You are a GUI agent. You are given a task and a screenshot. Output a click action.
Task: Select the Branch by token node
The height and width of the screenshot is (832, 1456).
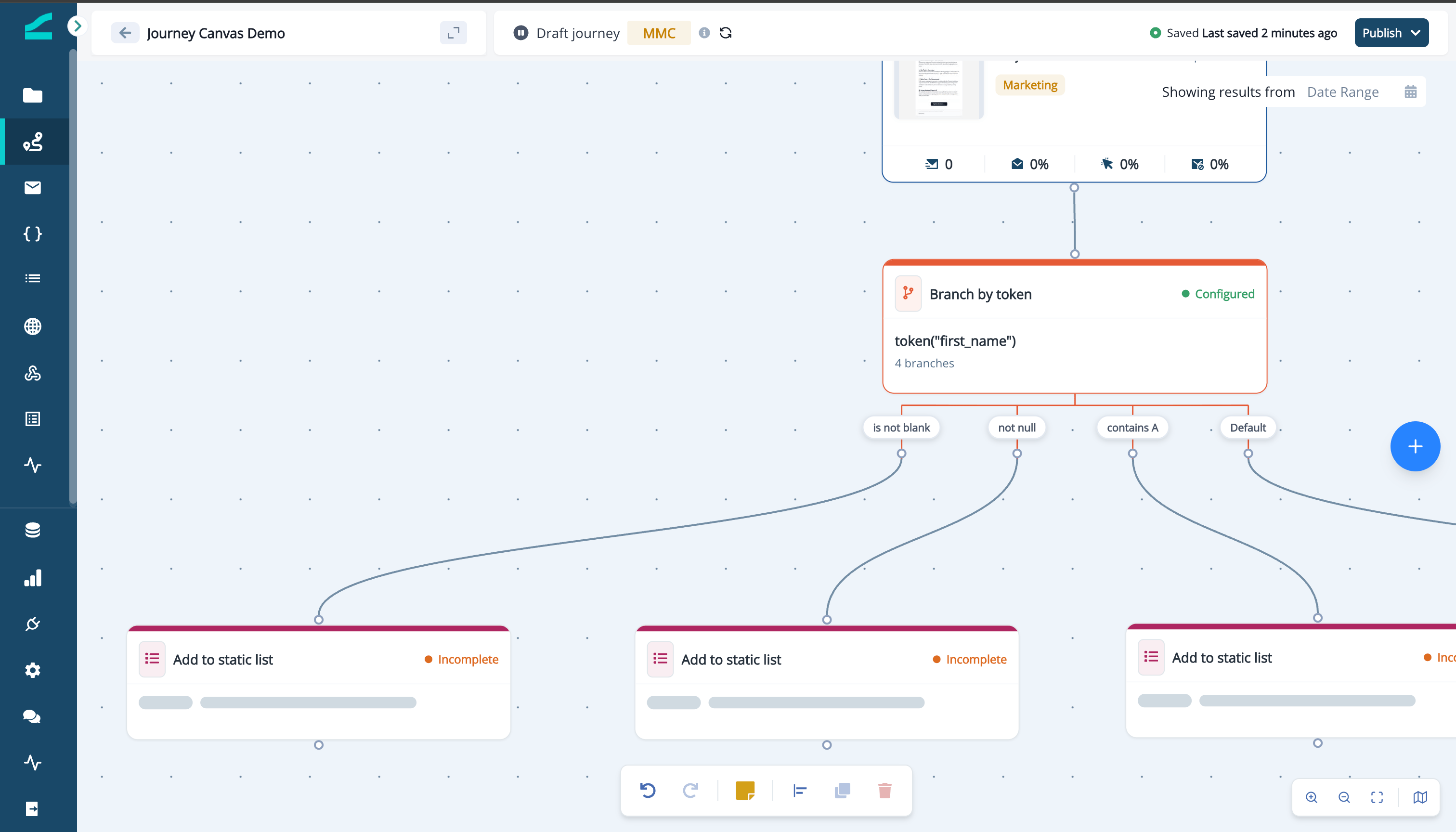(x=1075, y=327)
